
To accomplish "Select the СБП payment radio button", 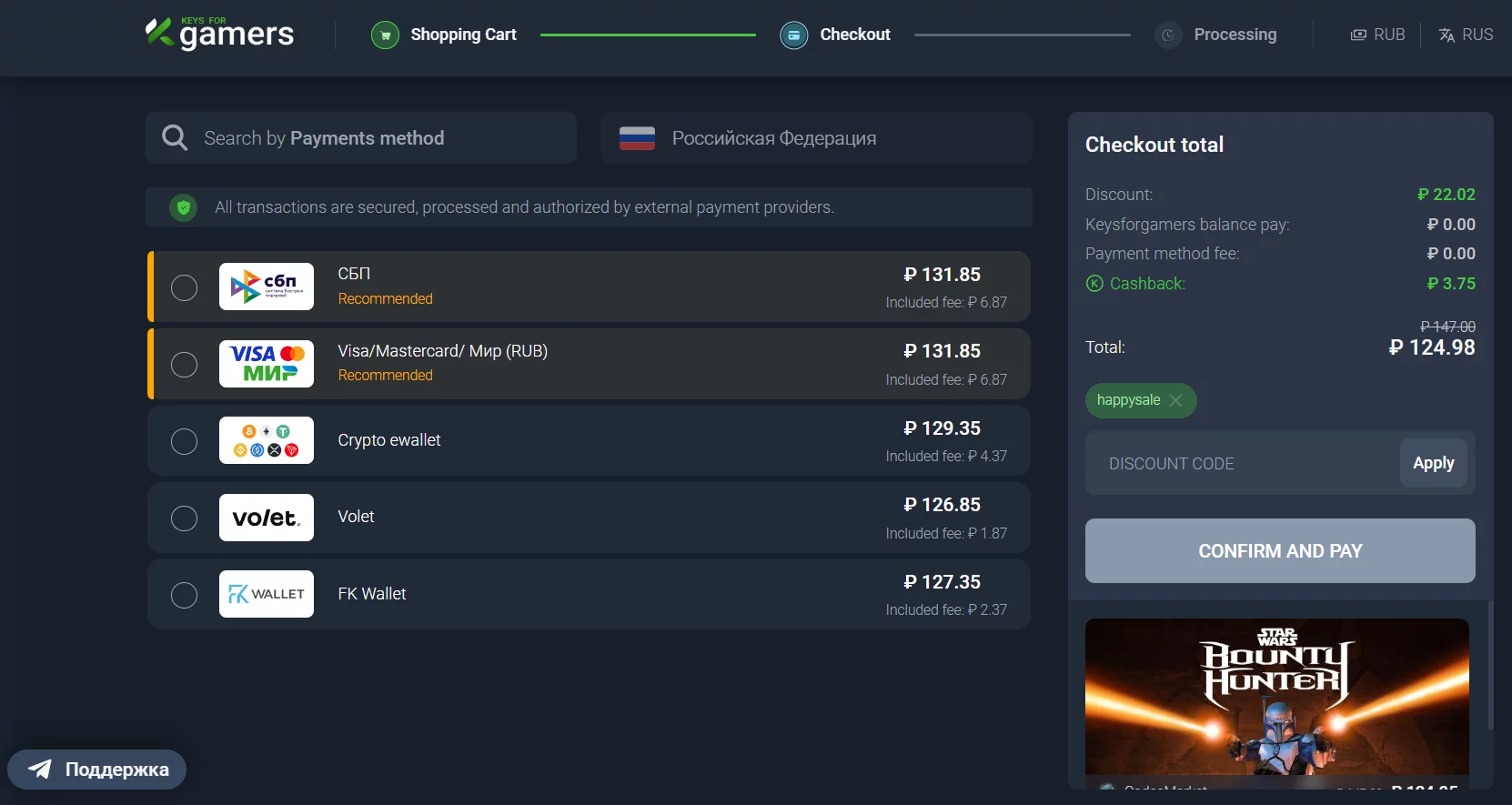I will [185, 287].
